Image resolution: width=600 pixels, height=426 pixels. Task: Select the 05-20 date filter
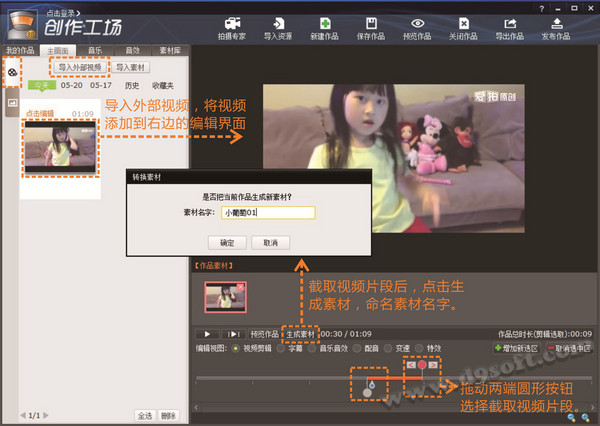tap(72, 85)
